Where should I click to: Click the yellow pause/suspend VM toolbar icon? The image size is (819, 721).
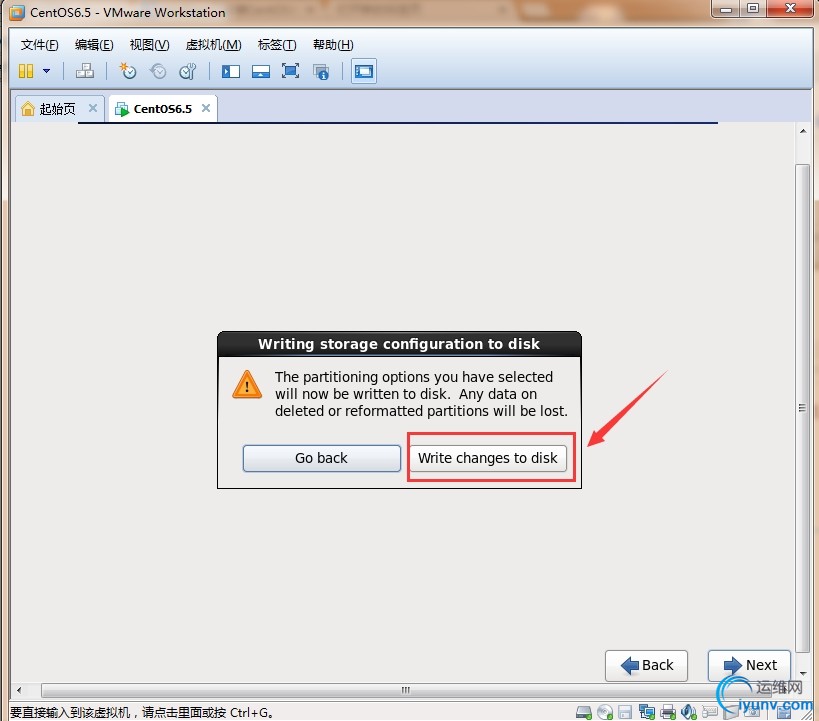[x=26, y=71]
